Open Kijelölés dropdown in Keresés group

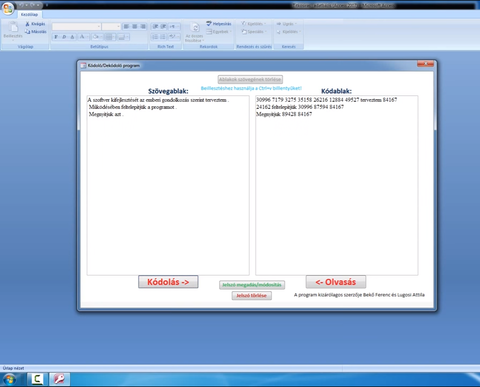coord(288,32)
